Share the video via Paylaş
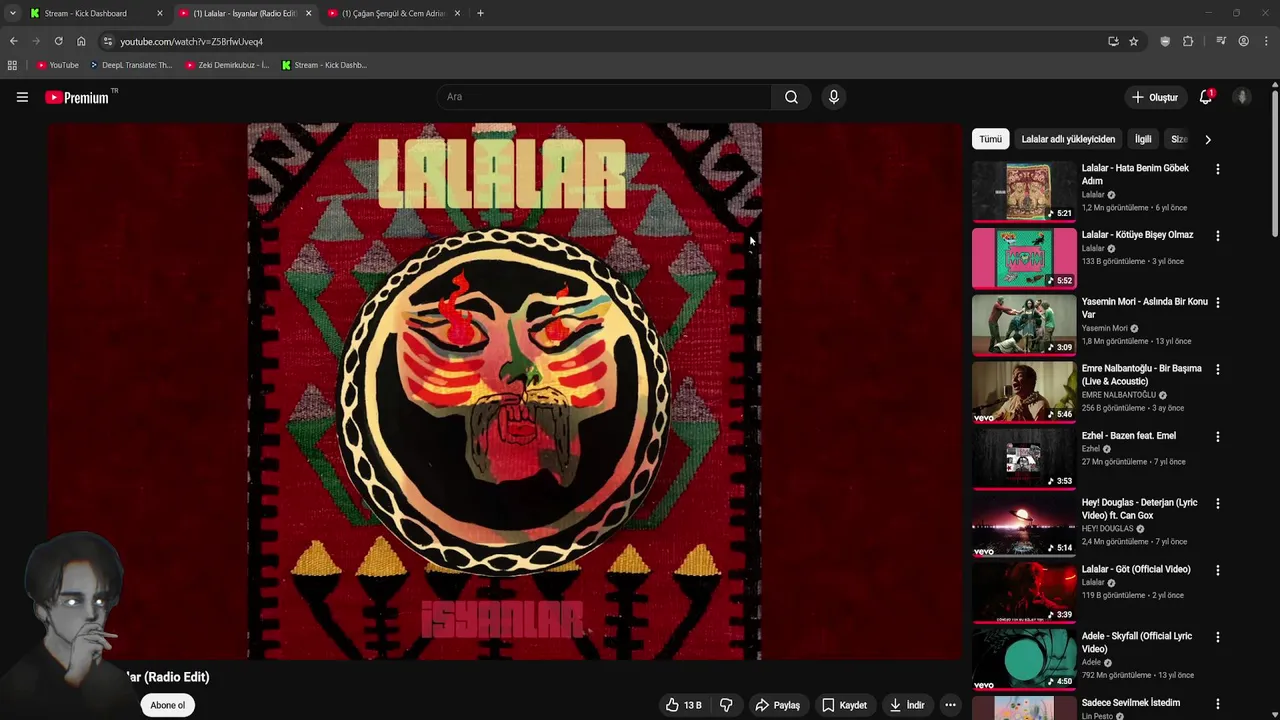Viewport: 1280px width, 720px height. tap(777, 705)
